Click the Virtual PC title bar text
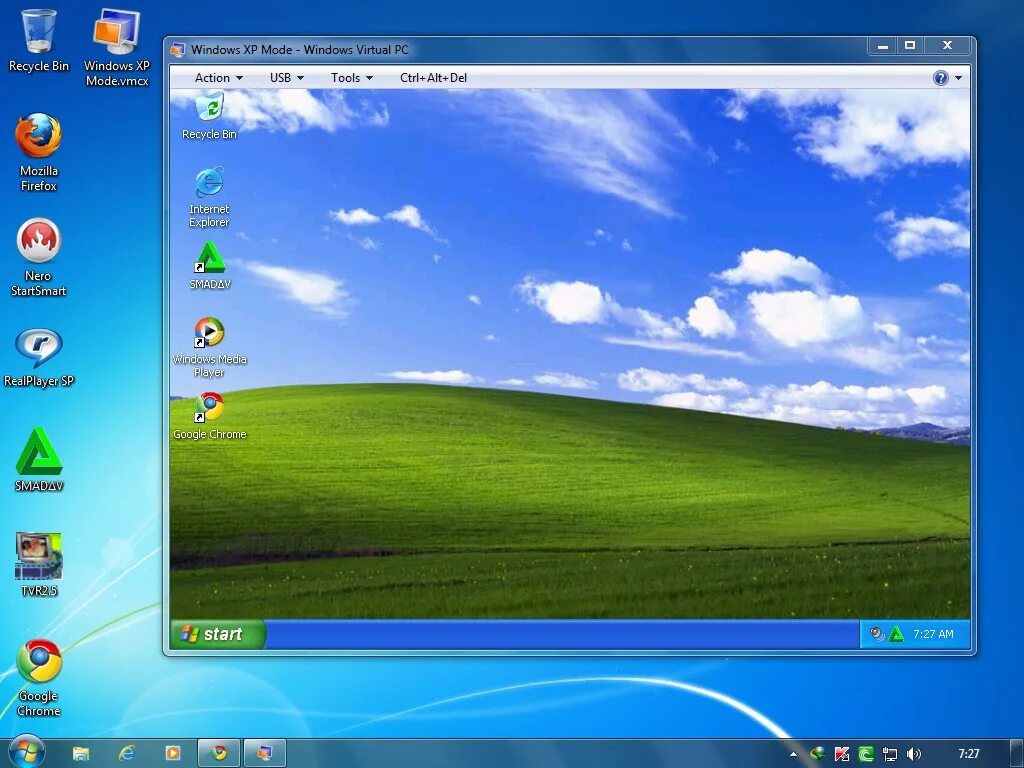Image resolution: width=1024 pixels, height=768 pixels. [x=300, y=50]
